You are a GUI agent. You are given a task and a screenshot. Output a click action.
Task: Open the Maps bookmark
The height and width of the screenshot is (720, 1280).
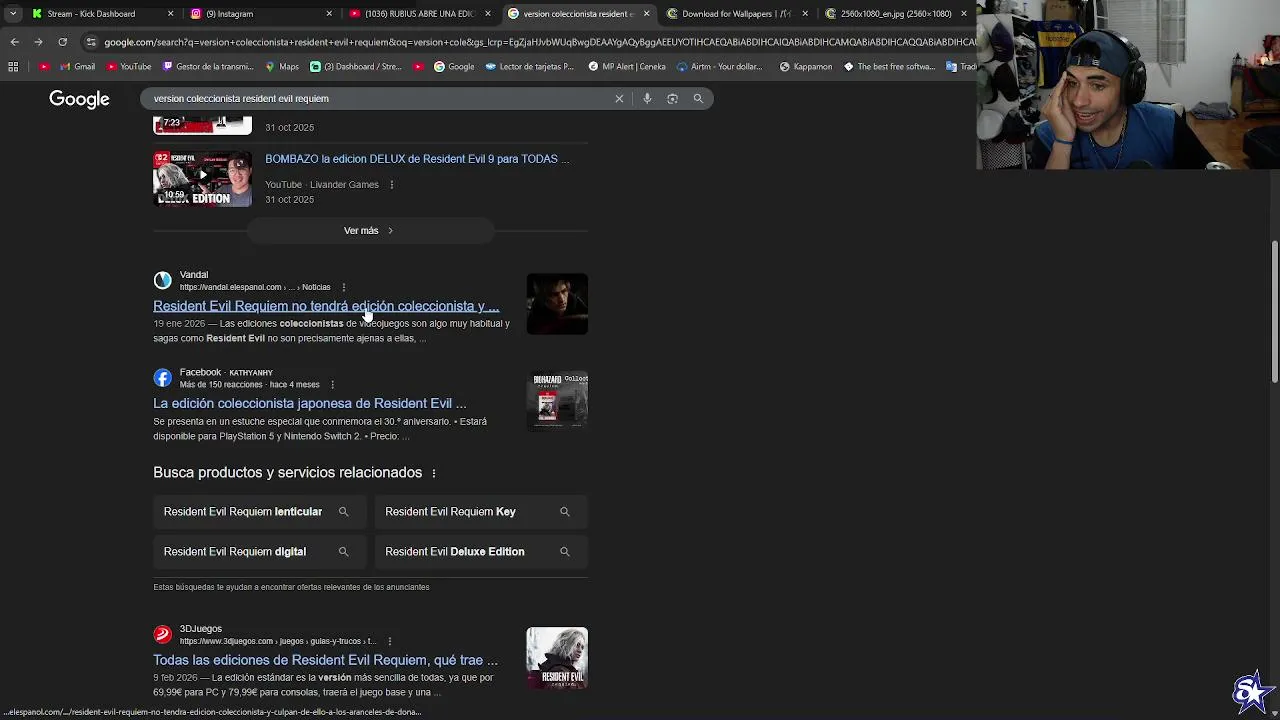(282, 67)
